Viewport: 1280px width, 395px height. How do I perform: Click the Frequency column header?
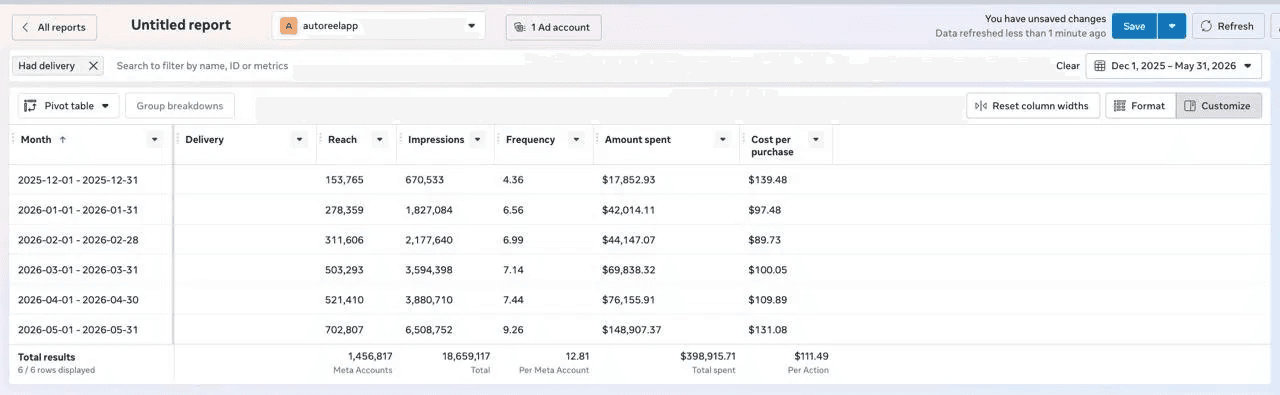pos(530,140)
